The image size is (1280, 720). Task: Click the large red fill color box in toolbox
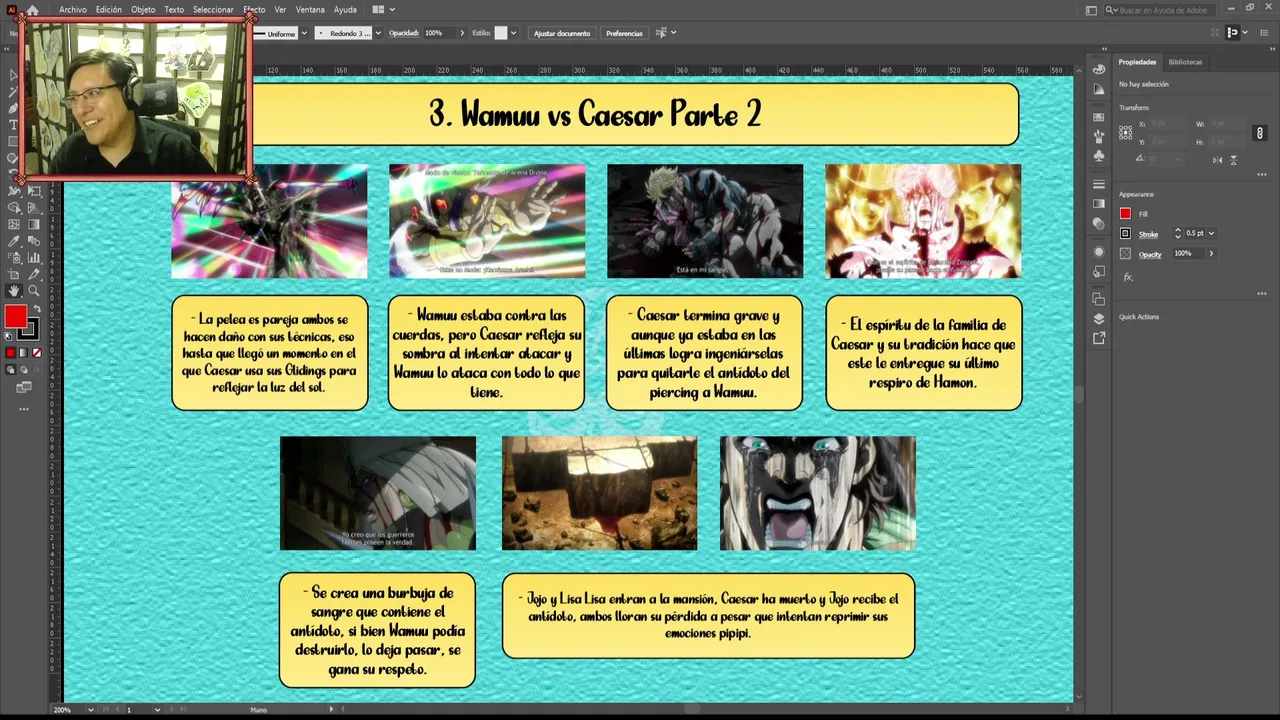pos(15,315)
